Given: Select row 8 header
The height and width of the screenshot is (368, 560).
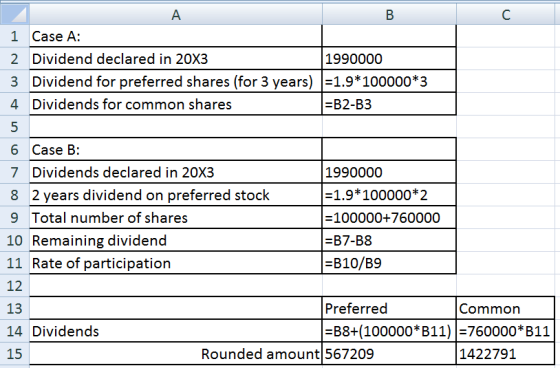Looking at the screenshot, I should point(15,195).
